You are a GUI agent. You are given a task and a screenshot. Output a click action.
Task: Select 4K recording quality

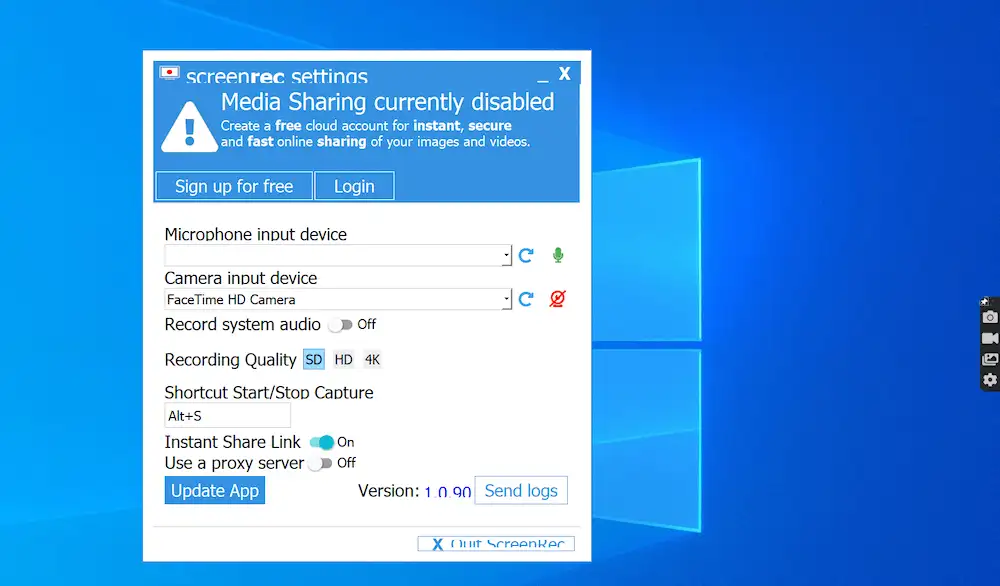[372, 360]
